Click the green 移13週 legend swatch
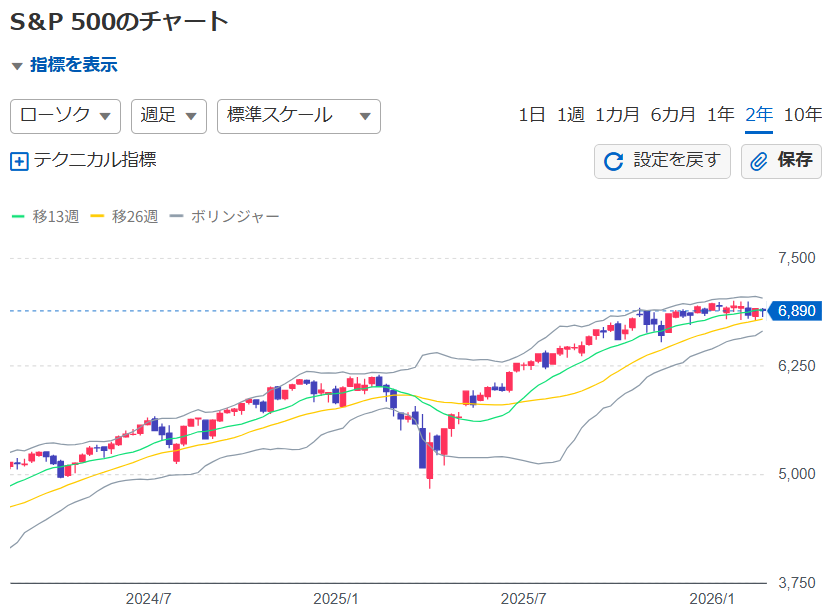 pyautogui.click(x=18, y=216)
